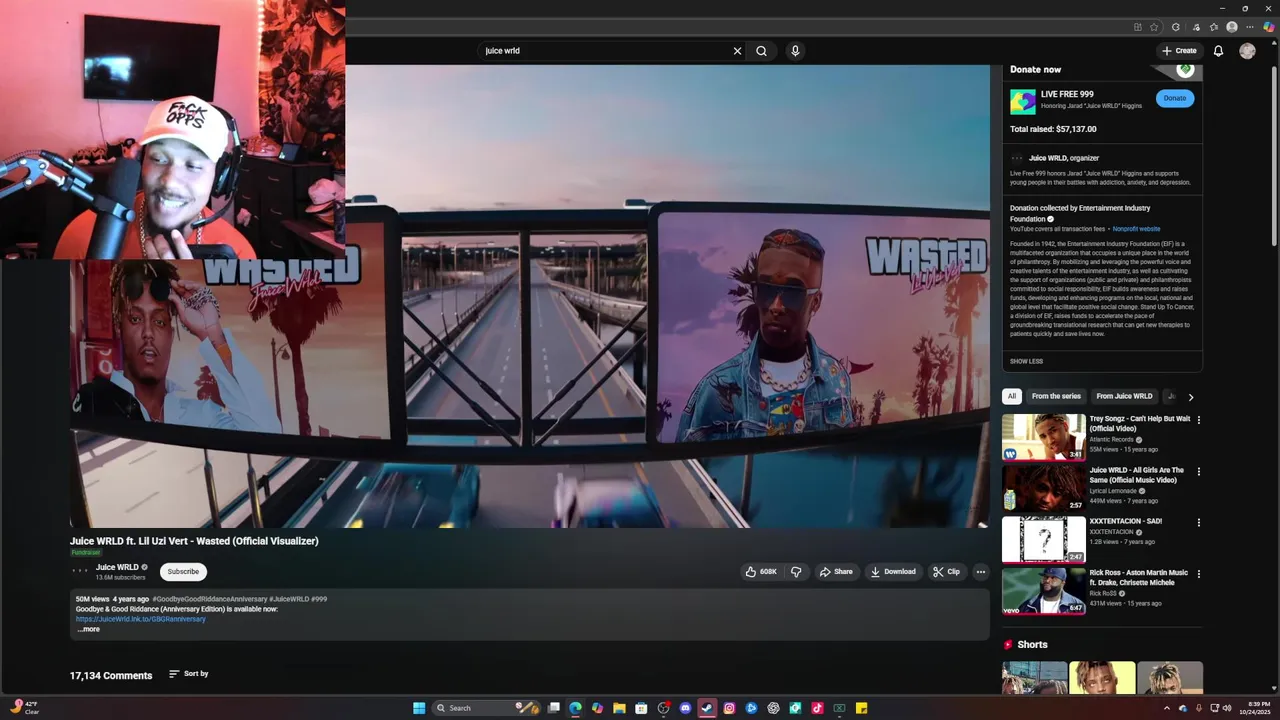The width and height of the screenshot is (1280, 720).
Task: Open the YouTube account avatar menu
Action: pyautogui.click(x=1247, y=51)
